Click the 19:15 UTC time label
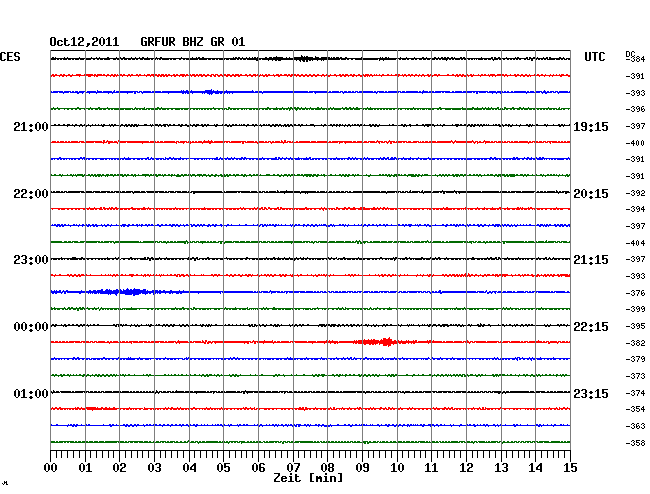 tap(591, 127)
